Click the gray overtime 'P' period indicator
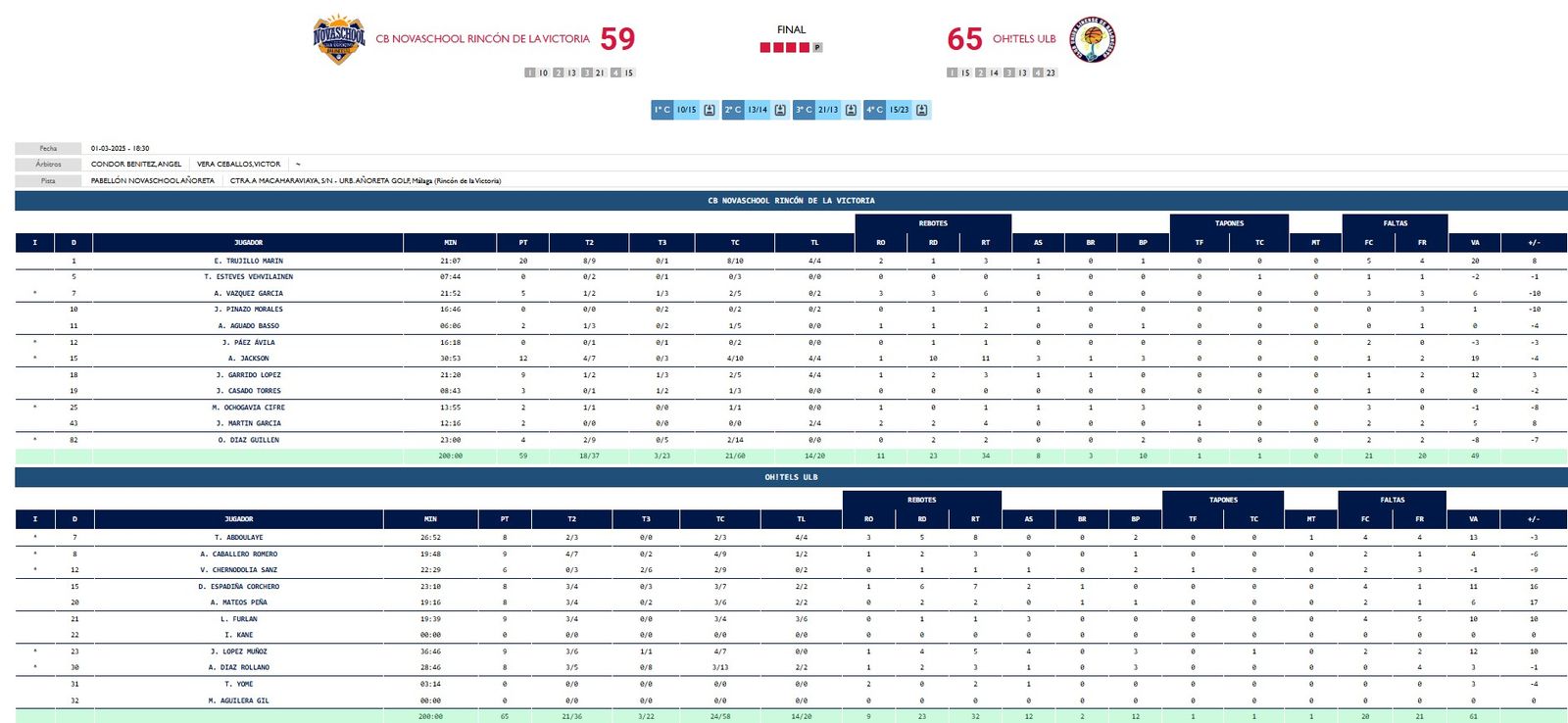 (x=817, y=47)
